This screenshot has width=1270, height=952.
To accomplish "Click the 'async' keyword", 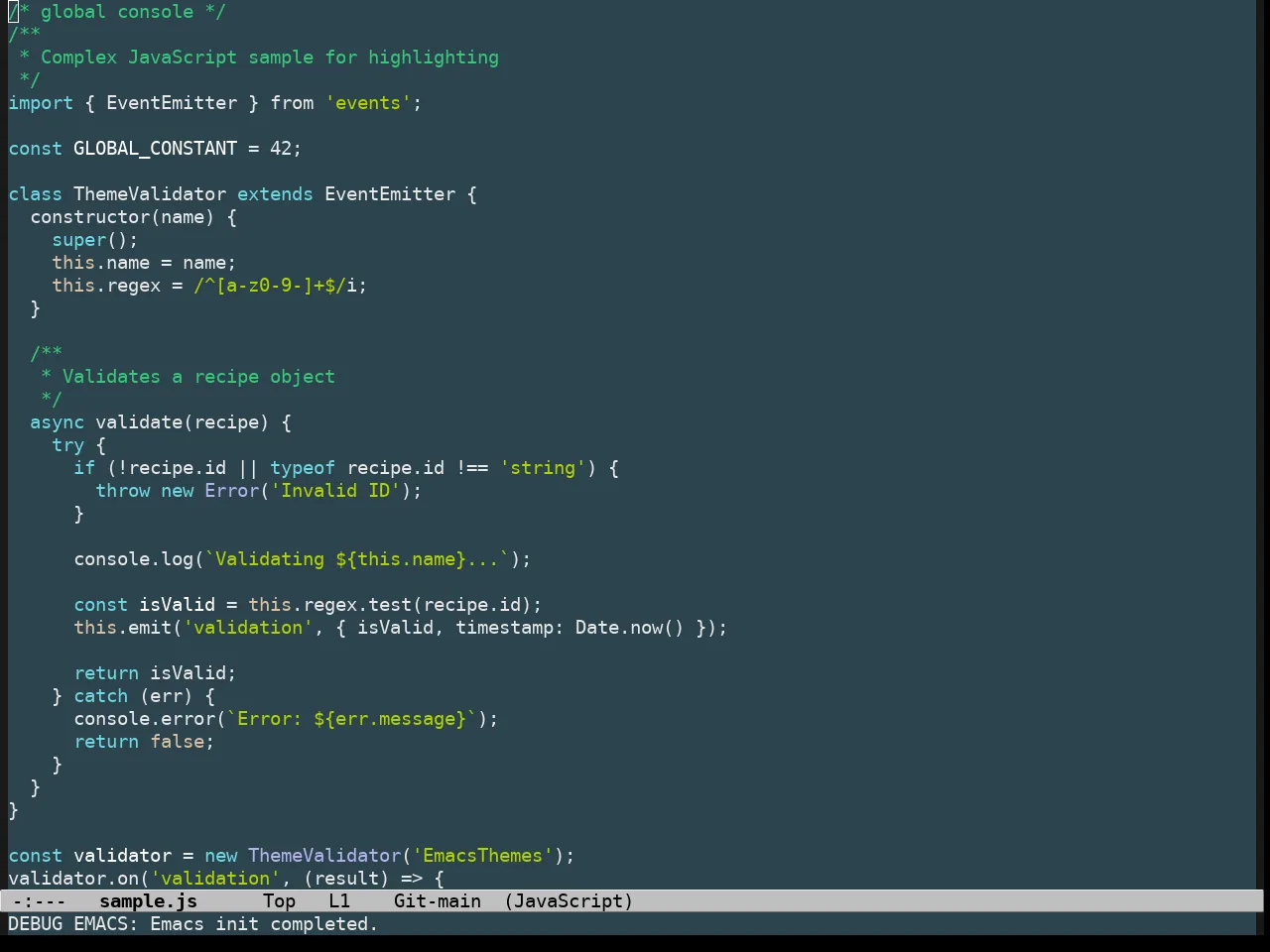I will (57, 422).
